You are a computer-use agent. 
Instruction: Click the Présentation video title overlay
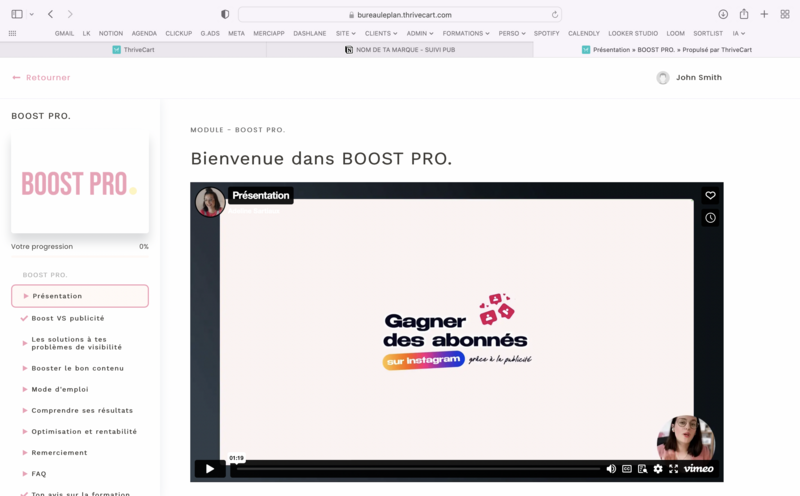(x=260, y=195)
